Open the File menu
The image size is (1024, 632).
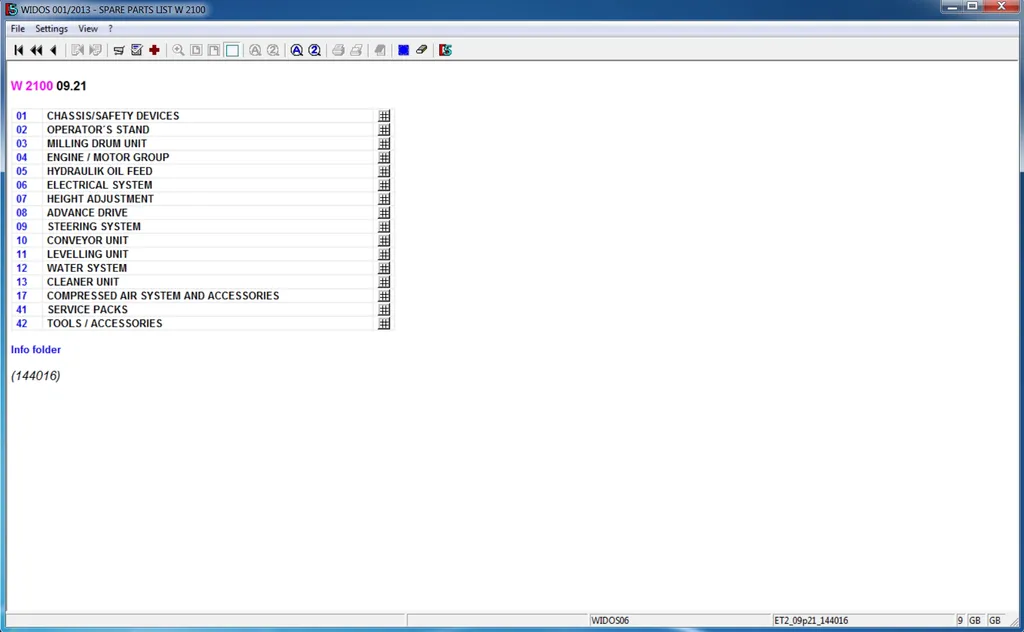(18, 29)
